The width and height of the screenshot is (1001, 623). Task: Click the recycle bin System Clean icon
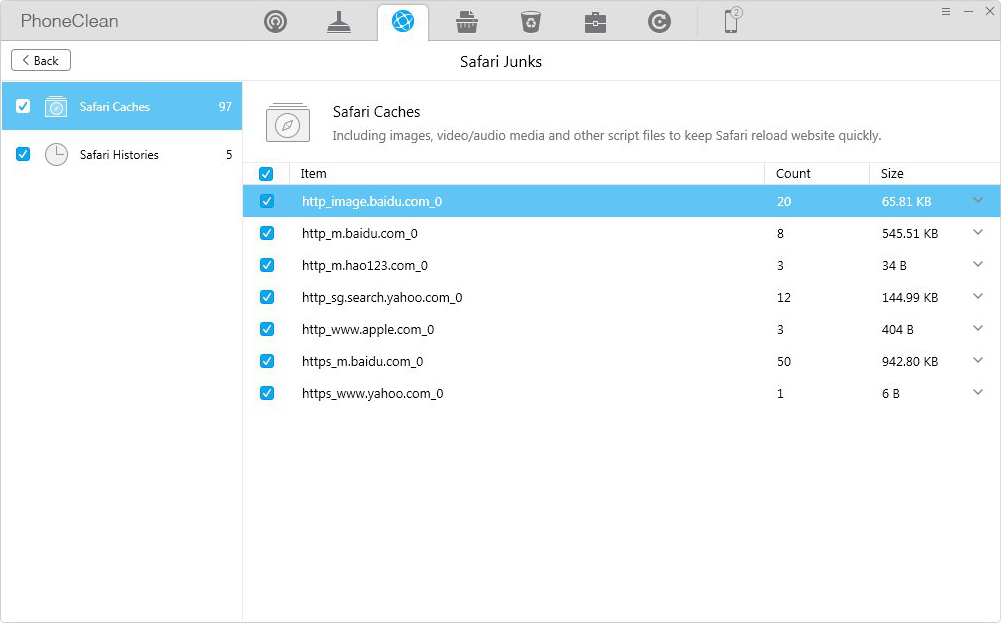[x=530, y=22]
